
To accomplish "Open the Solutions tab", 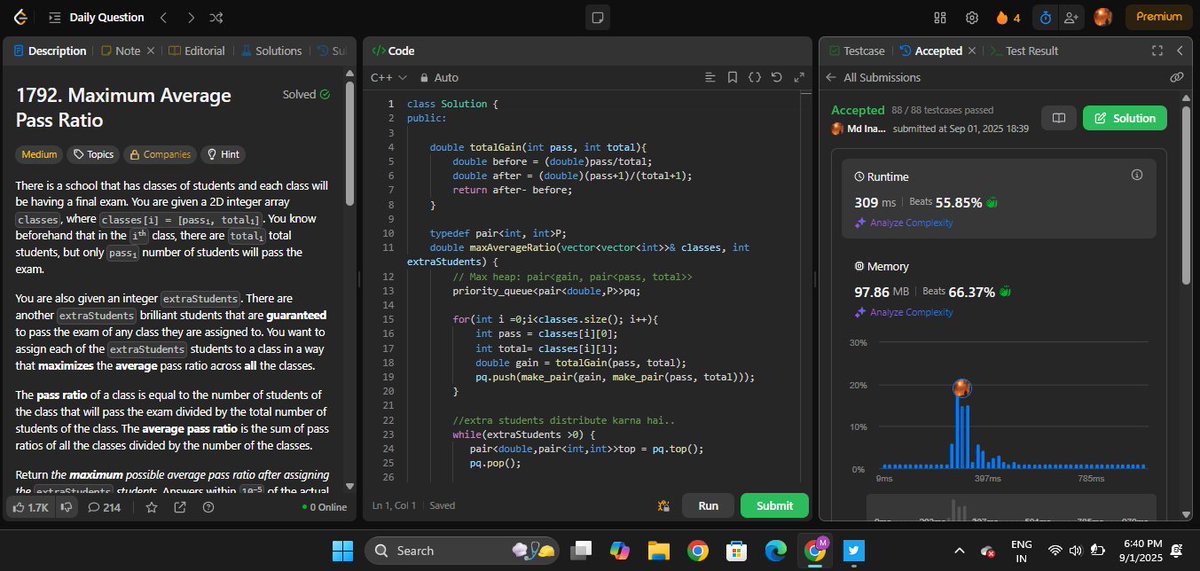I will tap(270, 51).
